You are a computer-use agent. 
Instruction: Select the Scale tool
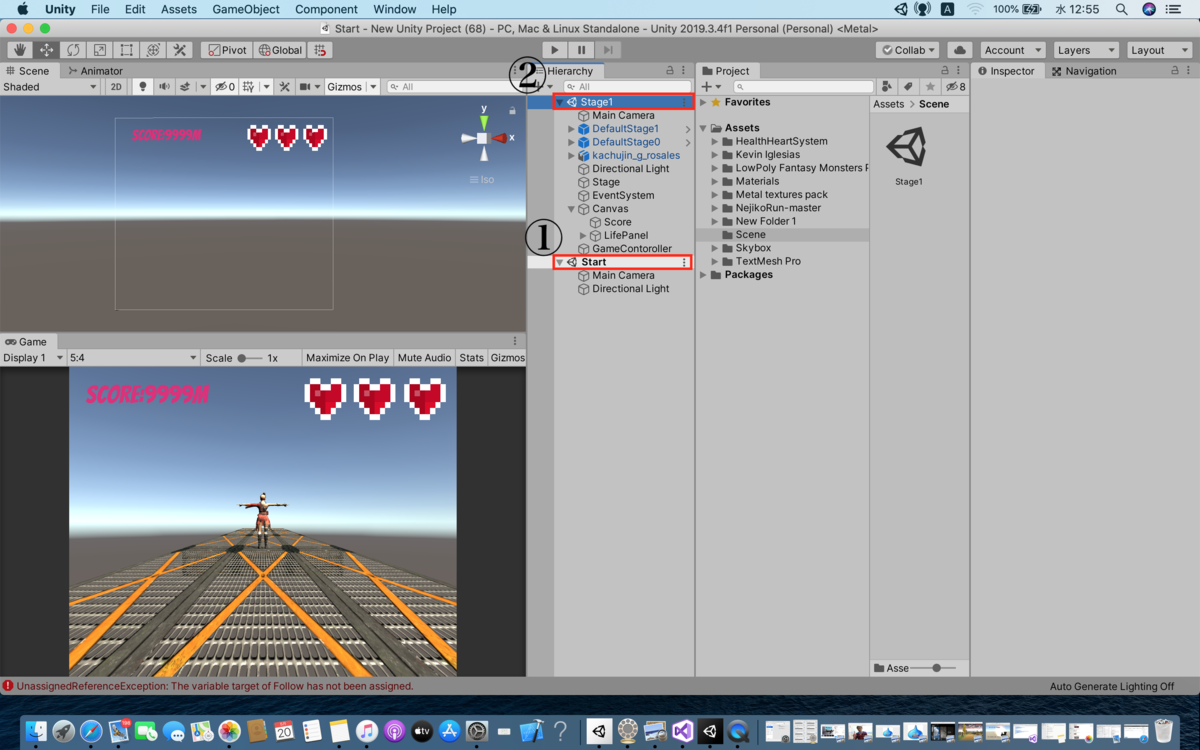coord(100,50)
